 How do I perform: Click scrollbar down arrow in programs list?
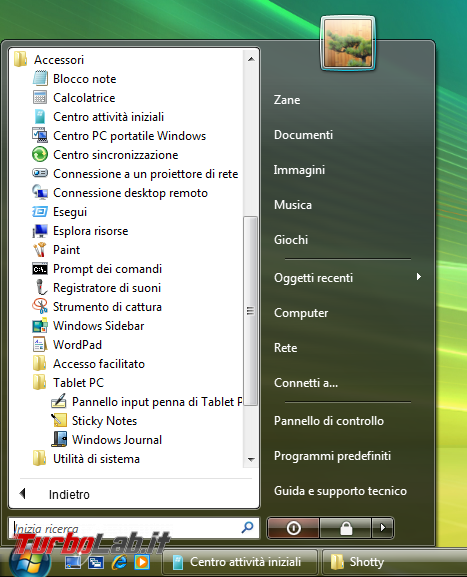[x=251, y=459]
